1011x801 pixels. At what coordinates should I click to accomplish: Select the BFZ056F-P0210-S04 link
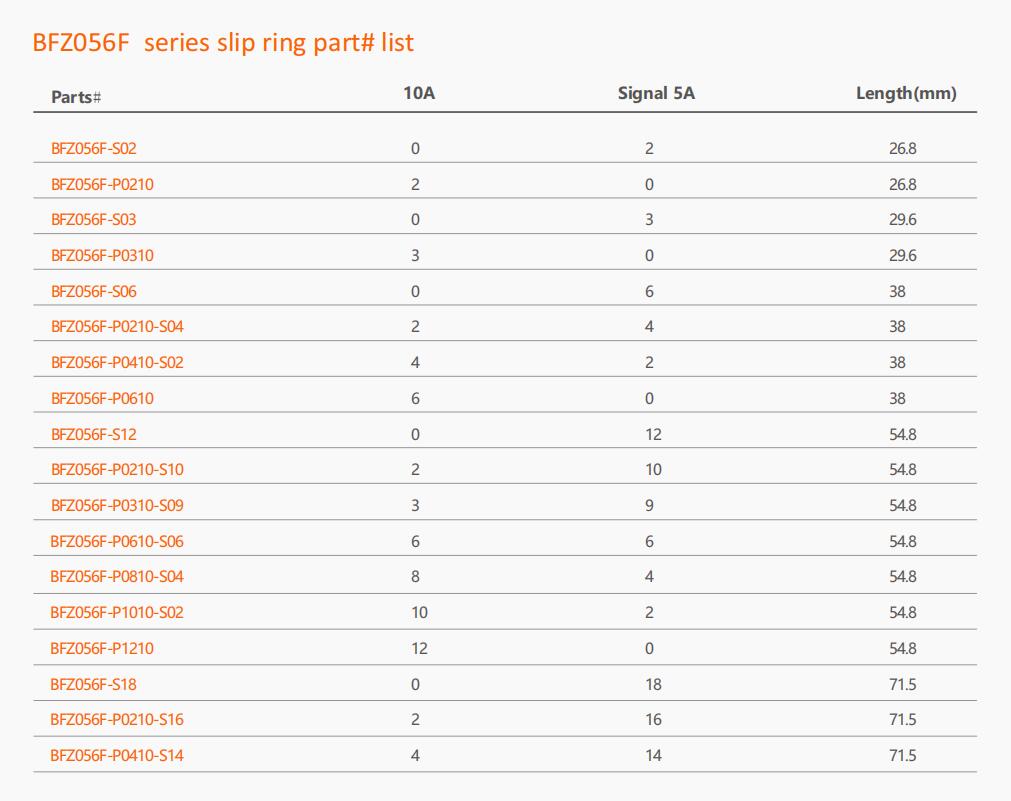[117, 326]
